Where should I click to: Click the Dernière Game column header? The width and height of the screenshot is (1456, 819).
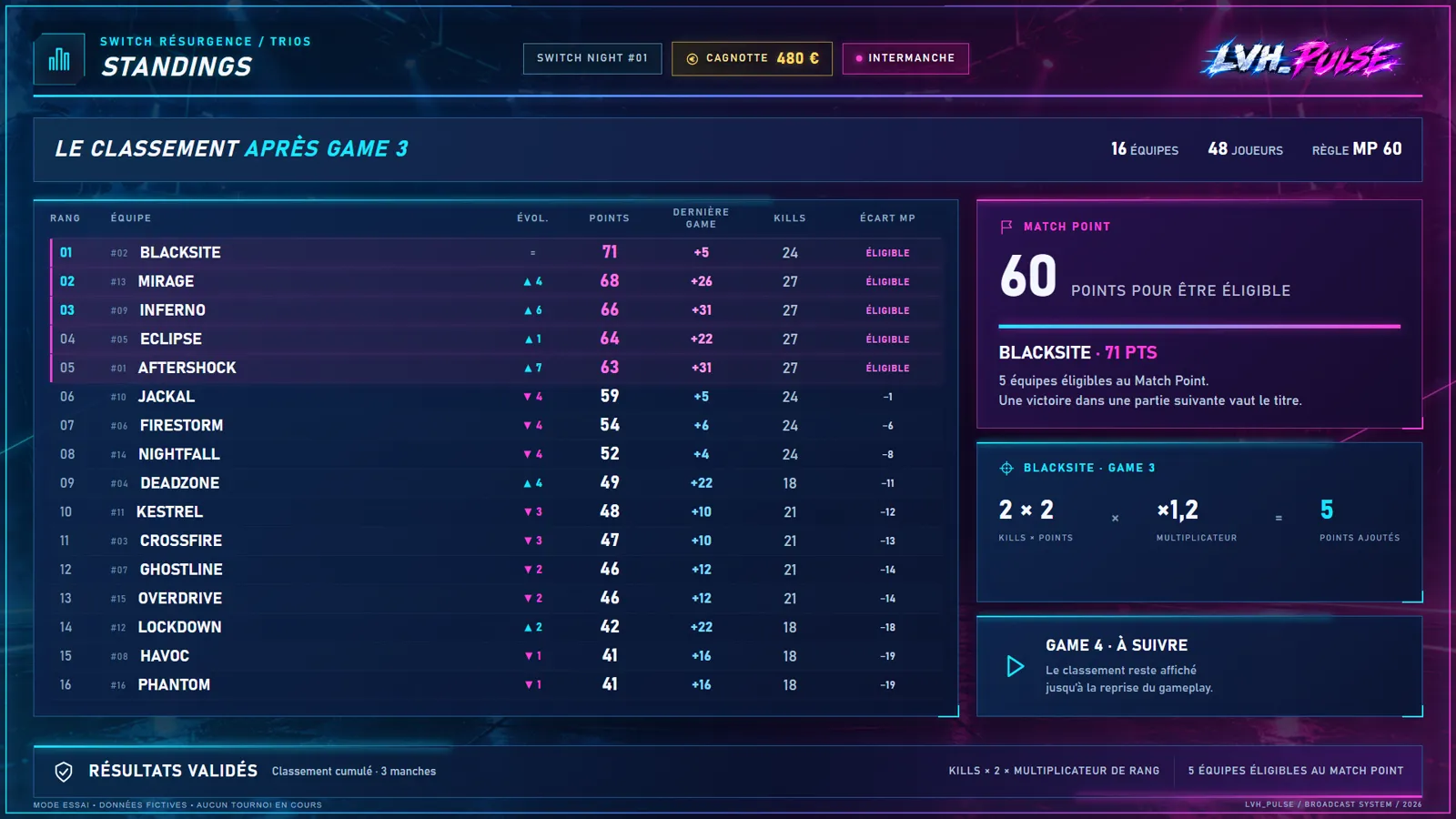point(701,218)
